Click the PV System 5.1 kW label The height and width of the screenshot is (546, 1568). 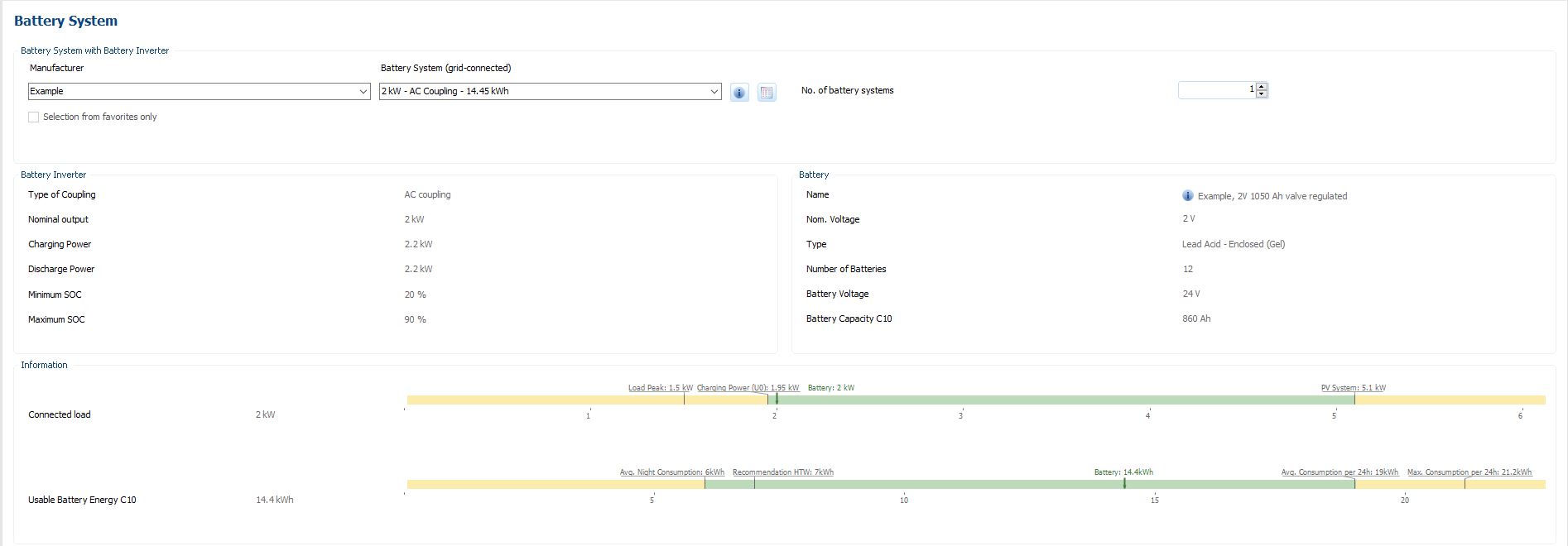click(1353, 388)
